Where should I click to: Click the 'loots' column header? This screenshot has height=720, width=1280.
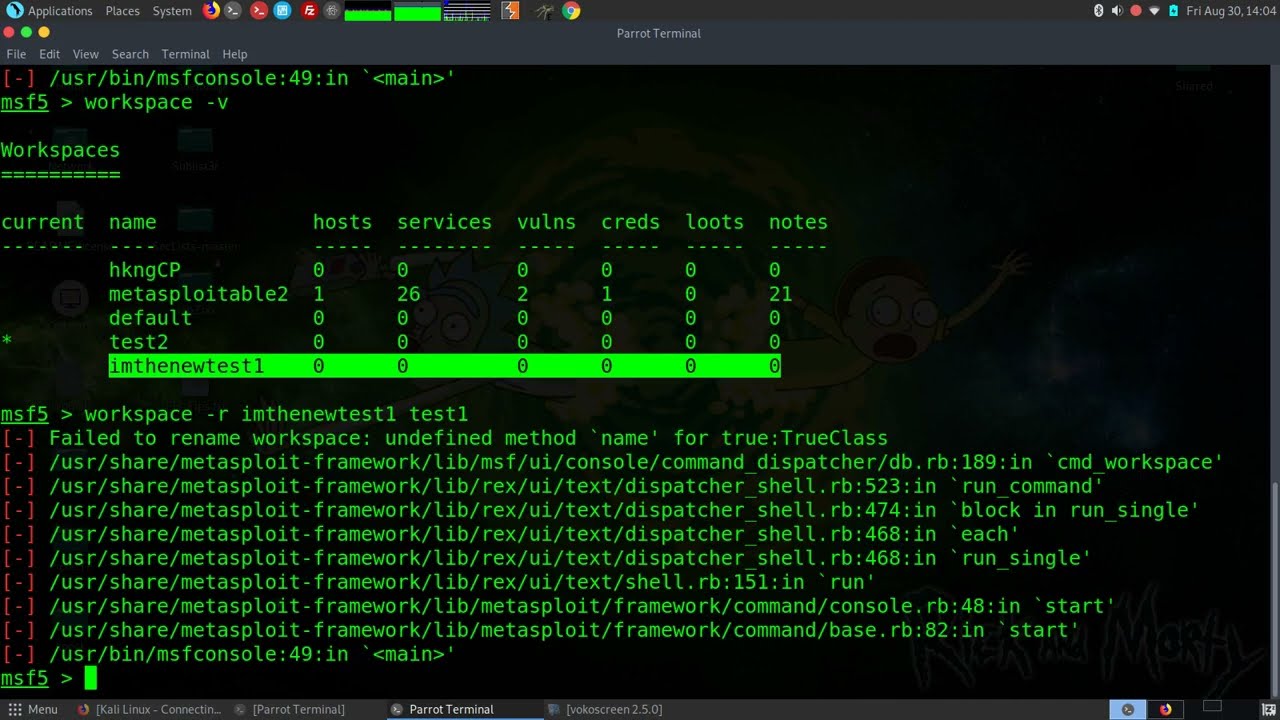coord(714,222)
